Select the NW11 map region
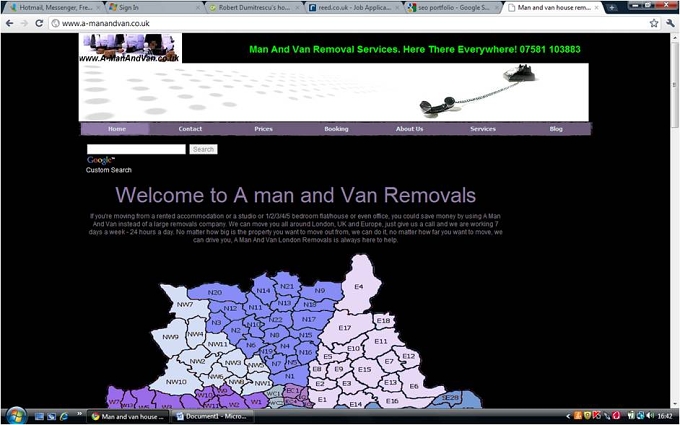 (218, 344)
